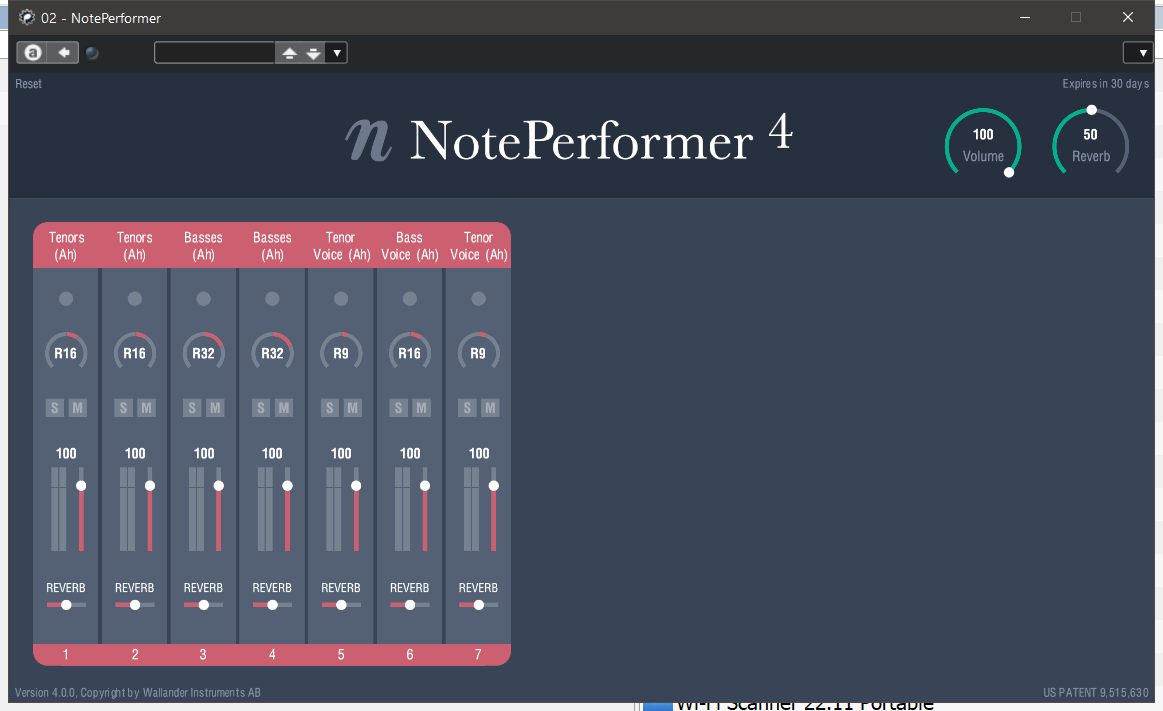This screenshot has height=711, width=1163.
Task: Click the back arrow toolbar button
Action: pyautogui.click(x=64, y=53)
